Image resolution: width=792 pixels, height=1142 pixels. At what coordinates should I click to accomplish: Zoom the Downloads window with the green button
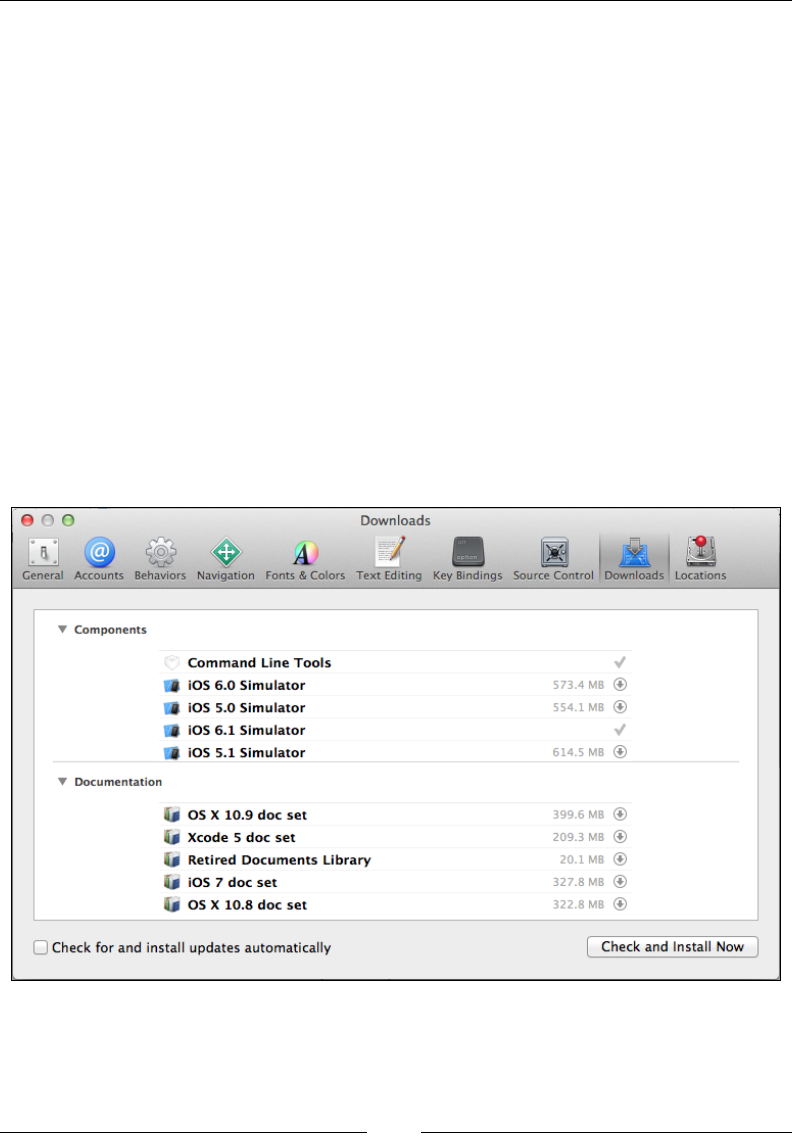pos(68,520)
